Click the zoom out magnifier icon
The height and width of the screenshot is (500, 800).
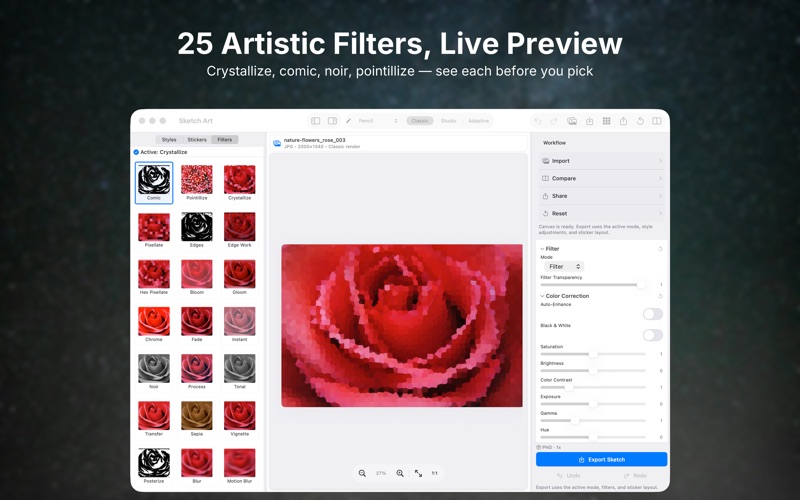click(362, 473)
